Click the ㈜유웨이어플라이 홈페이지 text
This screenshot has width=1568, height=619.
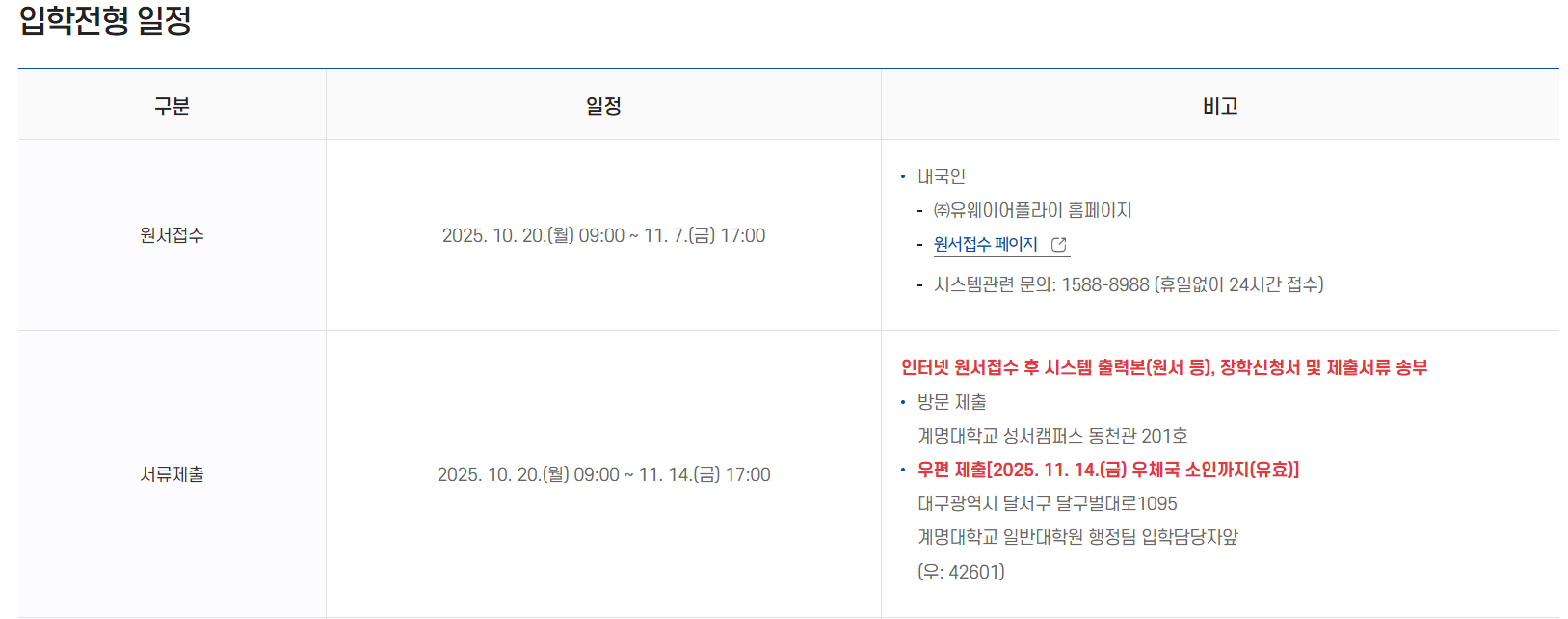pos(1032,210)
